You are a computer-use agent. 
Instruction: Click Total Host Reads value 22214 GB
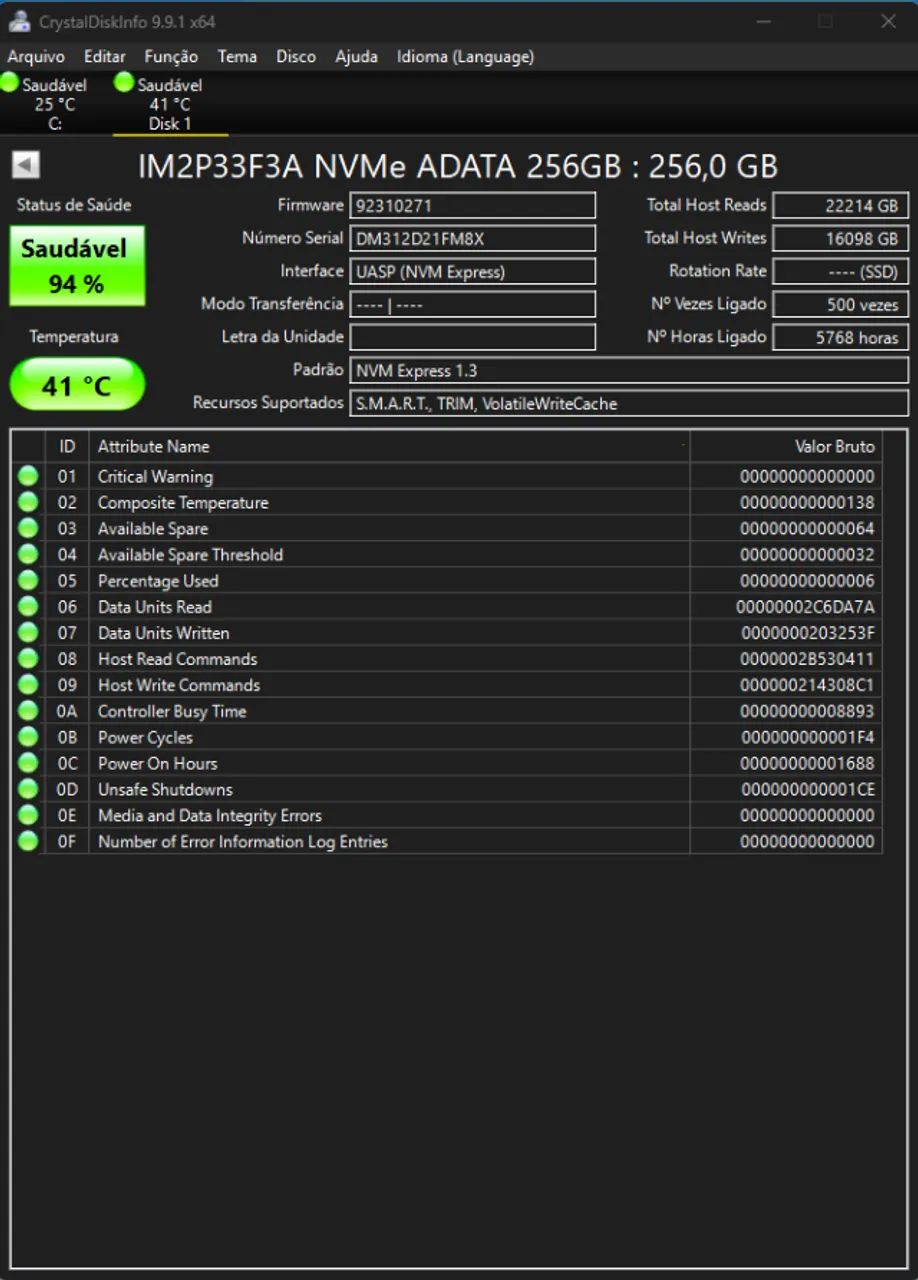(840, 205)
